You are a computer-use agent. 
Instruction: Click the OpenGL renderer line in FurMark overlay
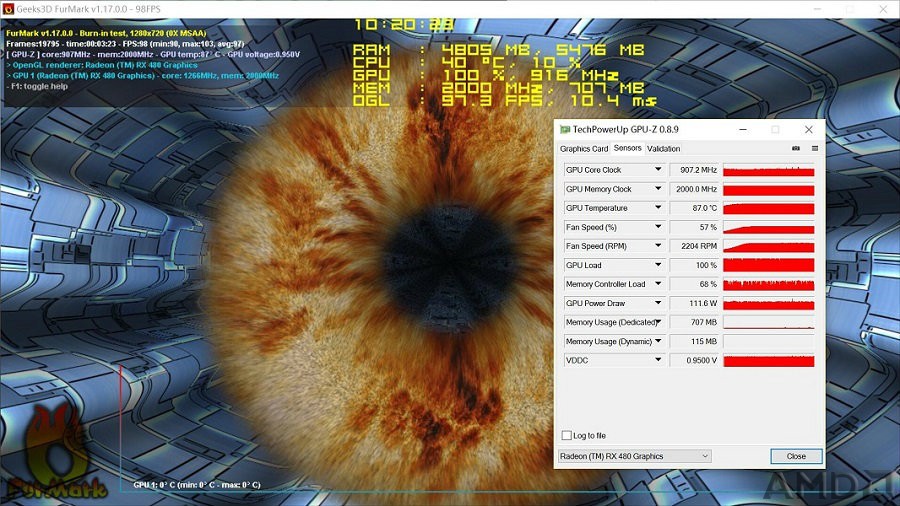click(102, 65)
